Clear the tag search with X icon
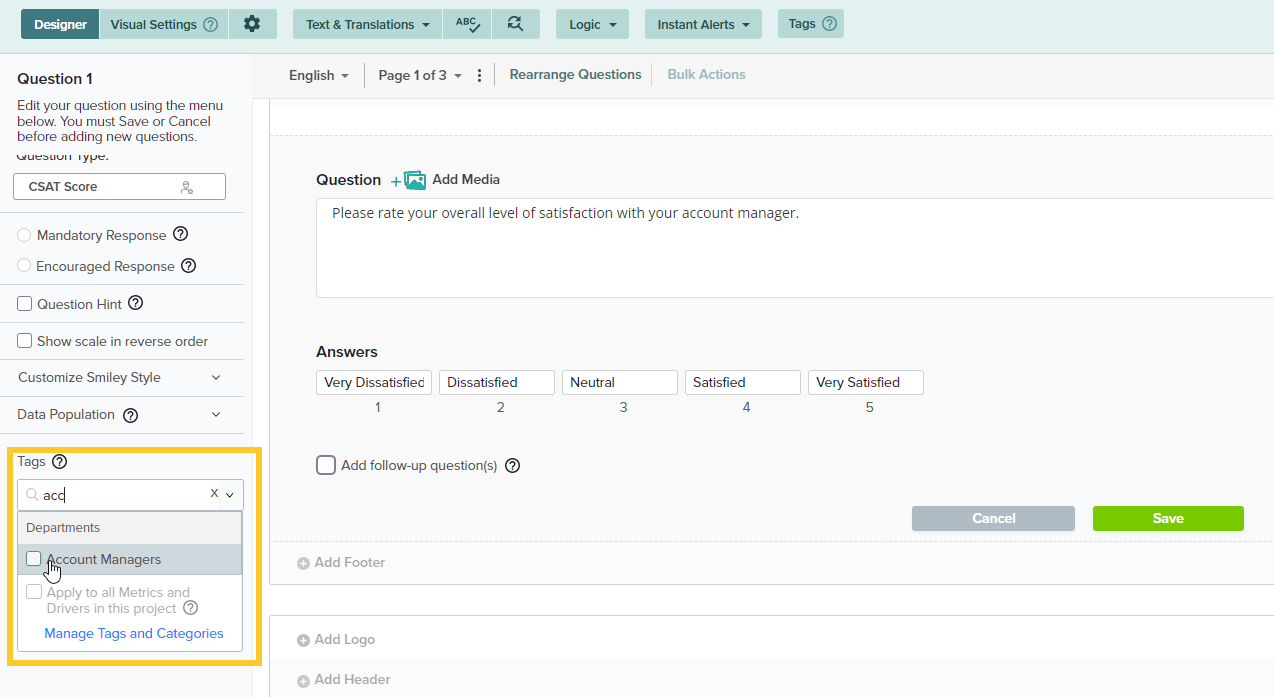 tap(214, 494)
